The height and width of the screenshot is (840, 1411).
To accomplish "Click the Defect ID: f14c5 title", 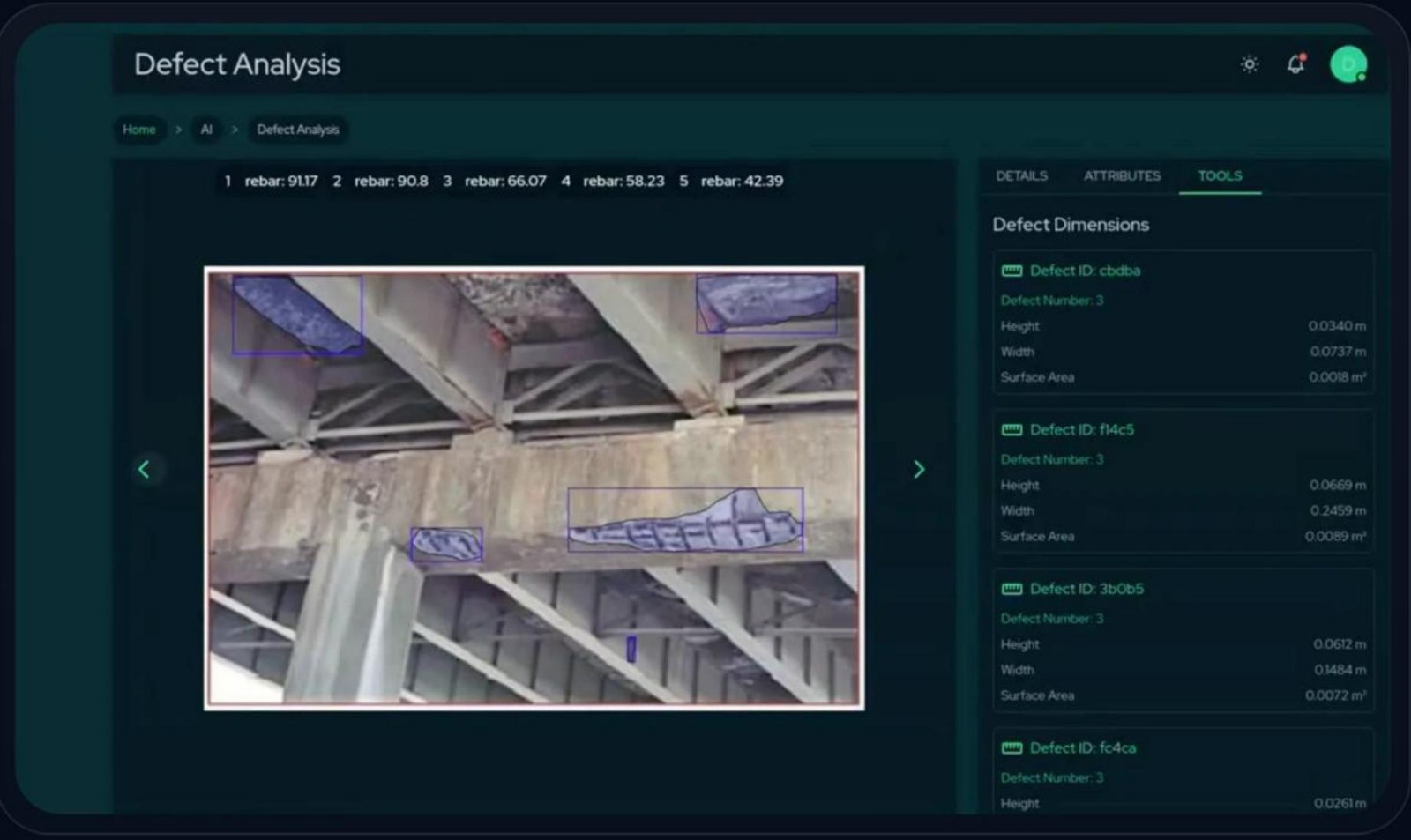I will point(1082,430).
